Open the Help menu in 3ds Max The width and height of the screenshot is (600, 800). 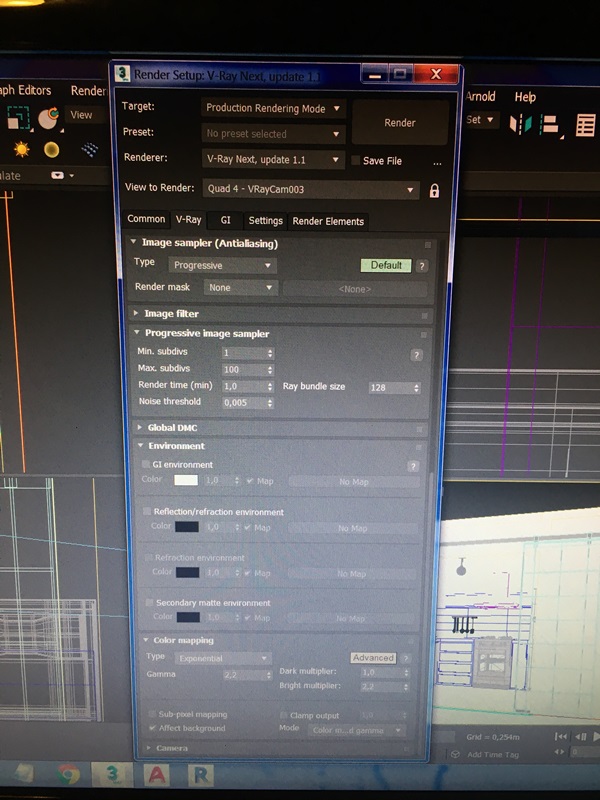point(525,97)
